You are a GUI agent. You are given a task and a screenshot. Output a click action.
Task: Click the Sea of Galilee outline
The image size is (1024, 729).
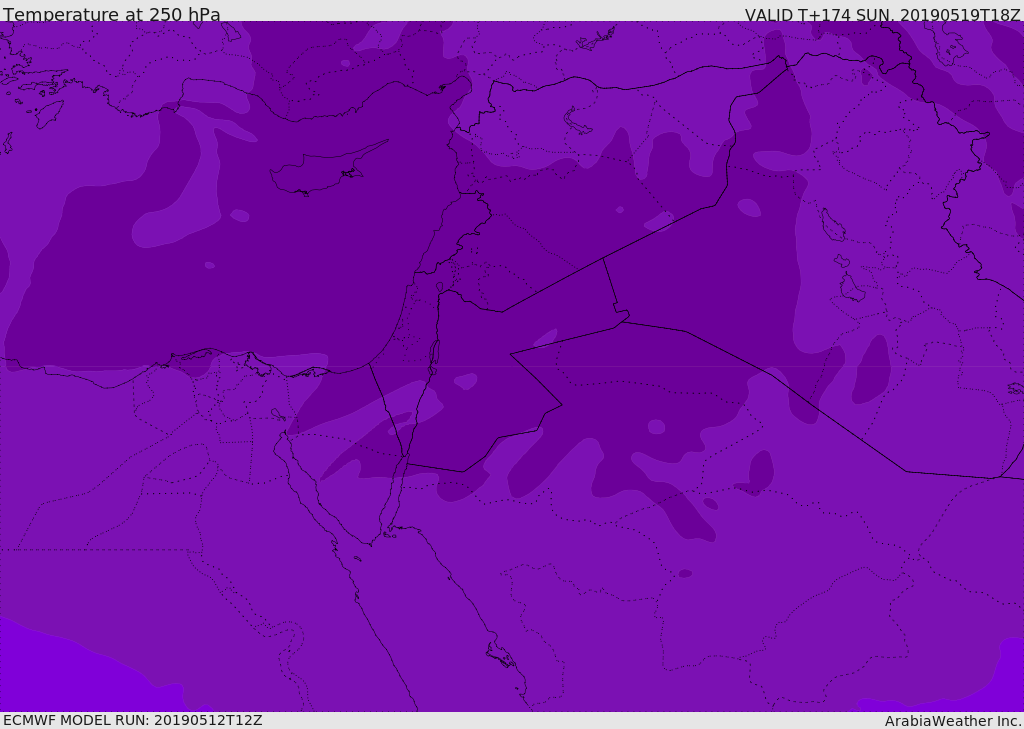tap(439, 287)
